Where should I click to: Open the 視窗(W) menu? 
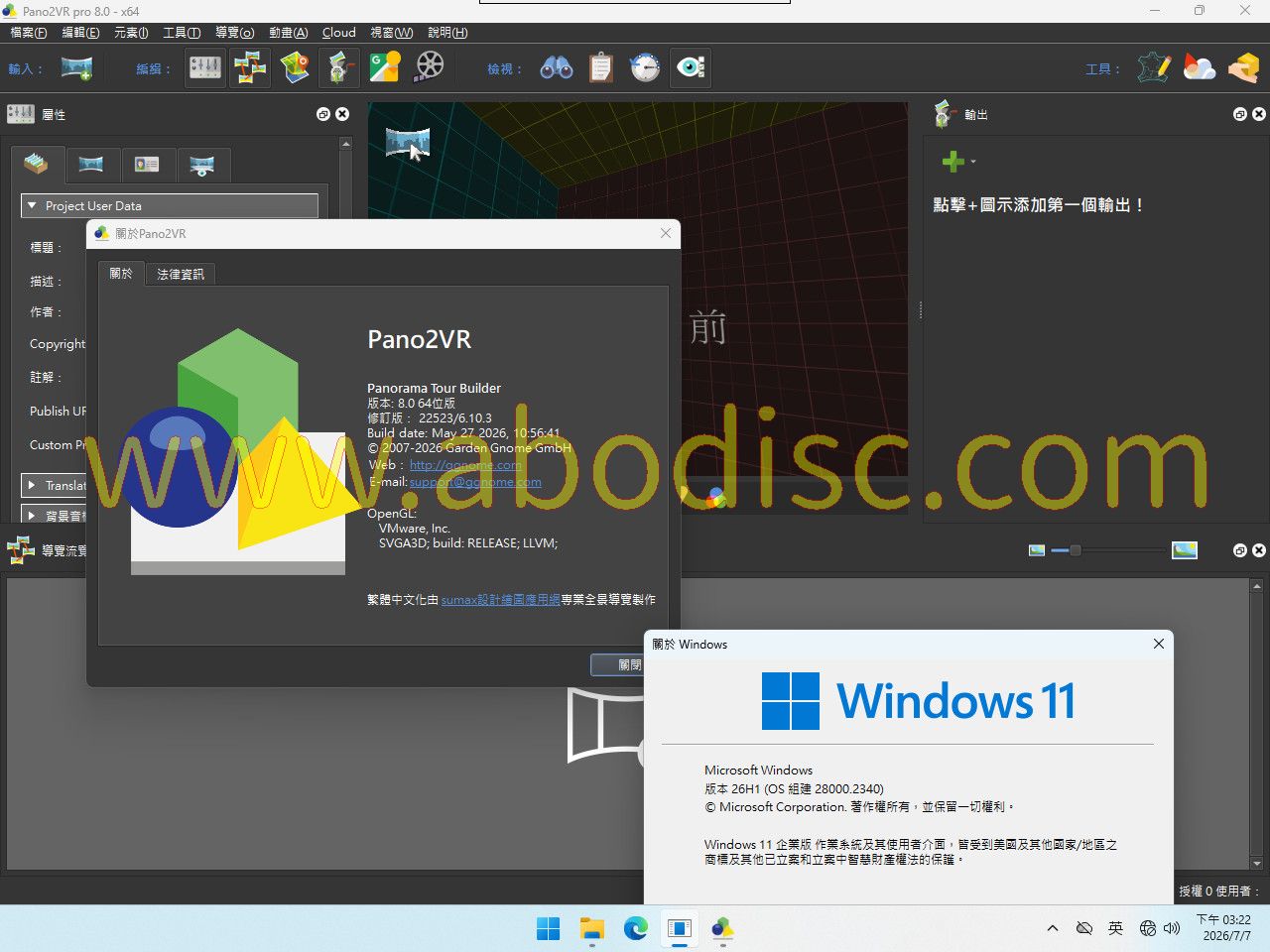[391, 33]
